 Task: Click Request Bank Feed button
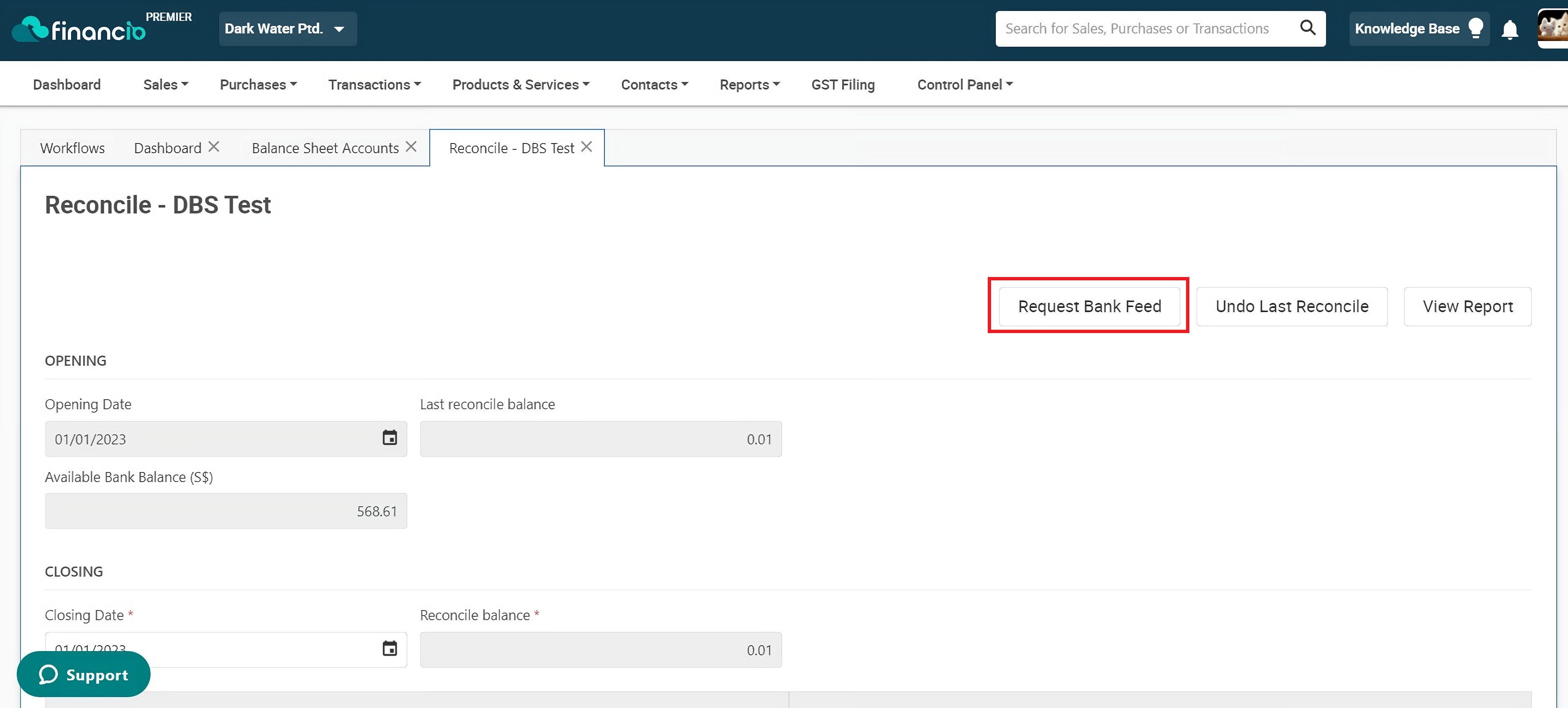pyautogui.click(x=1089, y=306)
